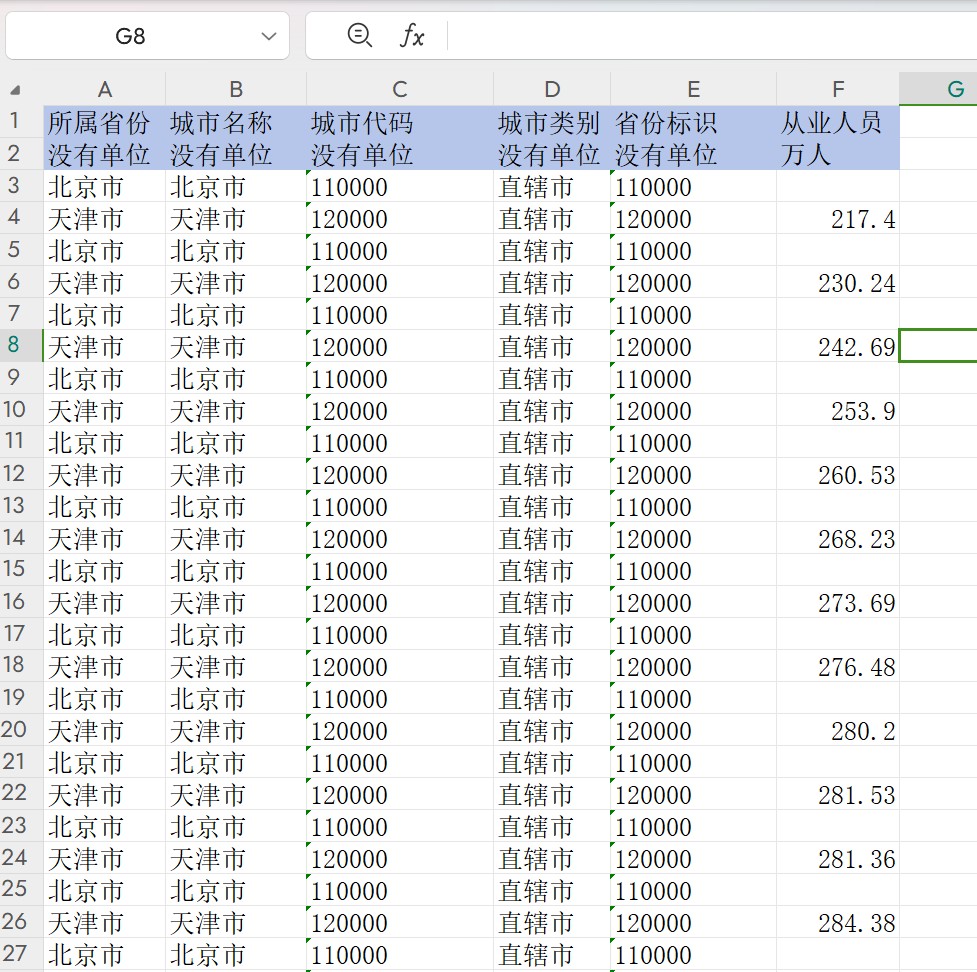The width and height of the screenshot is (977, 972).
Task: Select column A header
Action: click(x=104, y=90)
